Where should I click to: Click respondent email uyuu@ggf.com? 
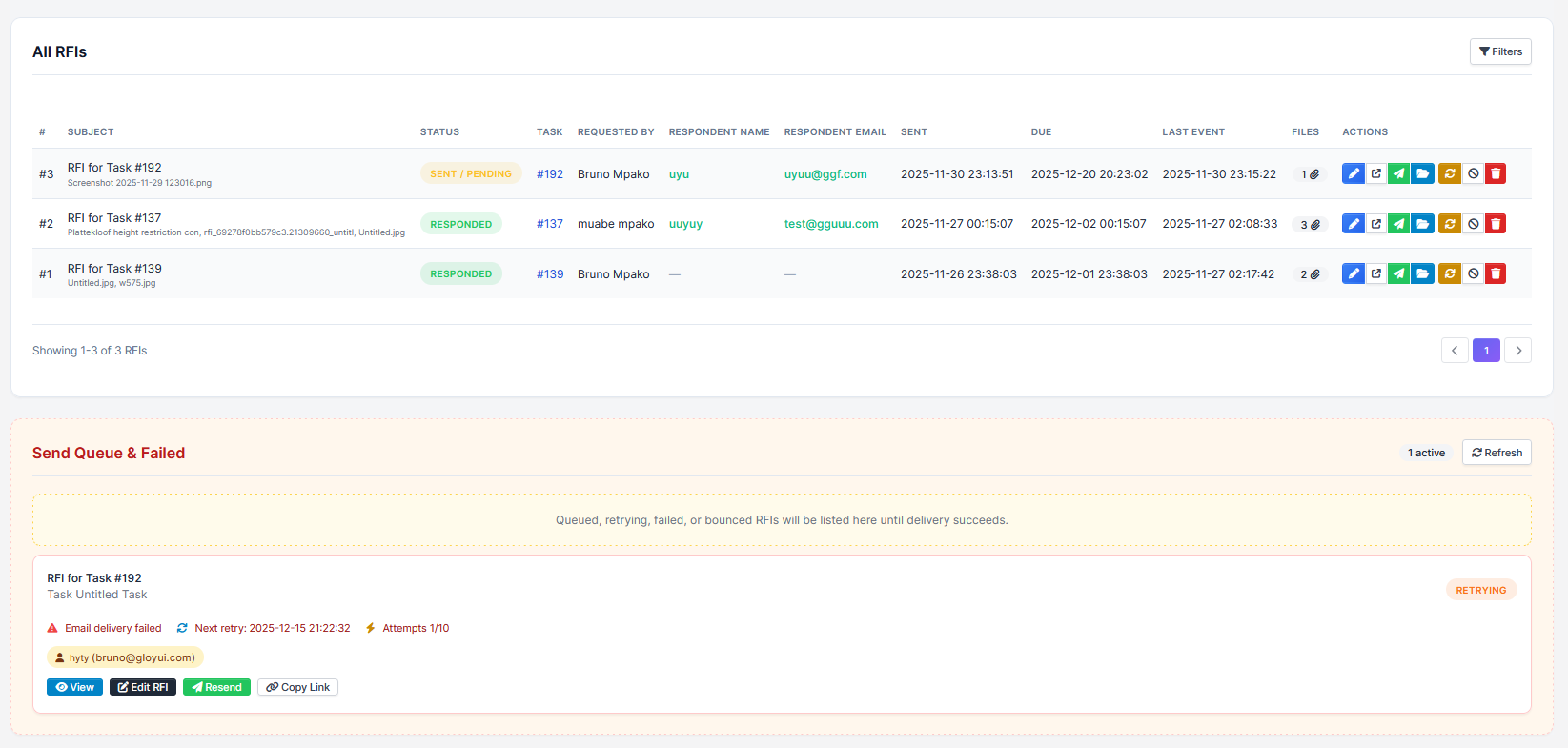(x=825, y=174)
